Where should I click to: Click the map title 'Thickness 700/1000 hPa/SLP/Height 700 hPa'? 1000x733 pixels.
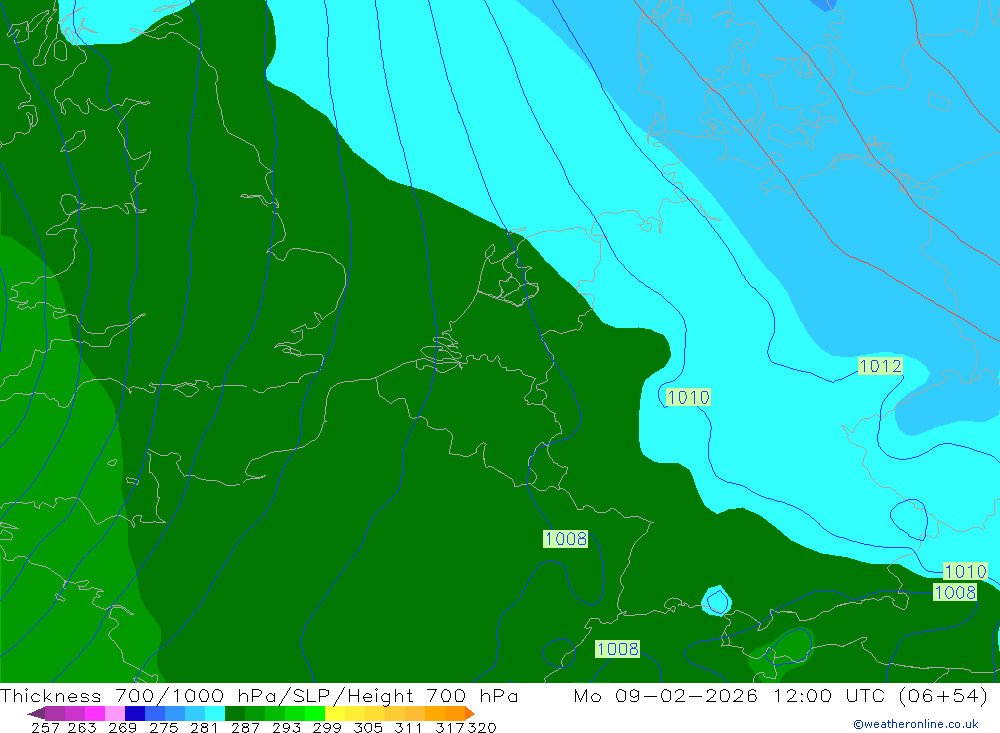[x=259, y=695]
